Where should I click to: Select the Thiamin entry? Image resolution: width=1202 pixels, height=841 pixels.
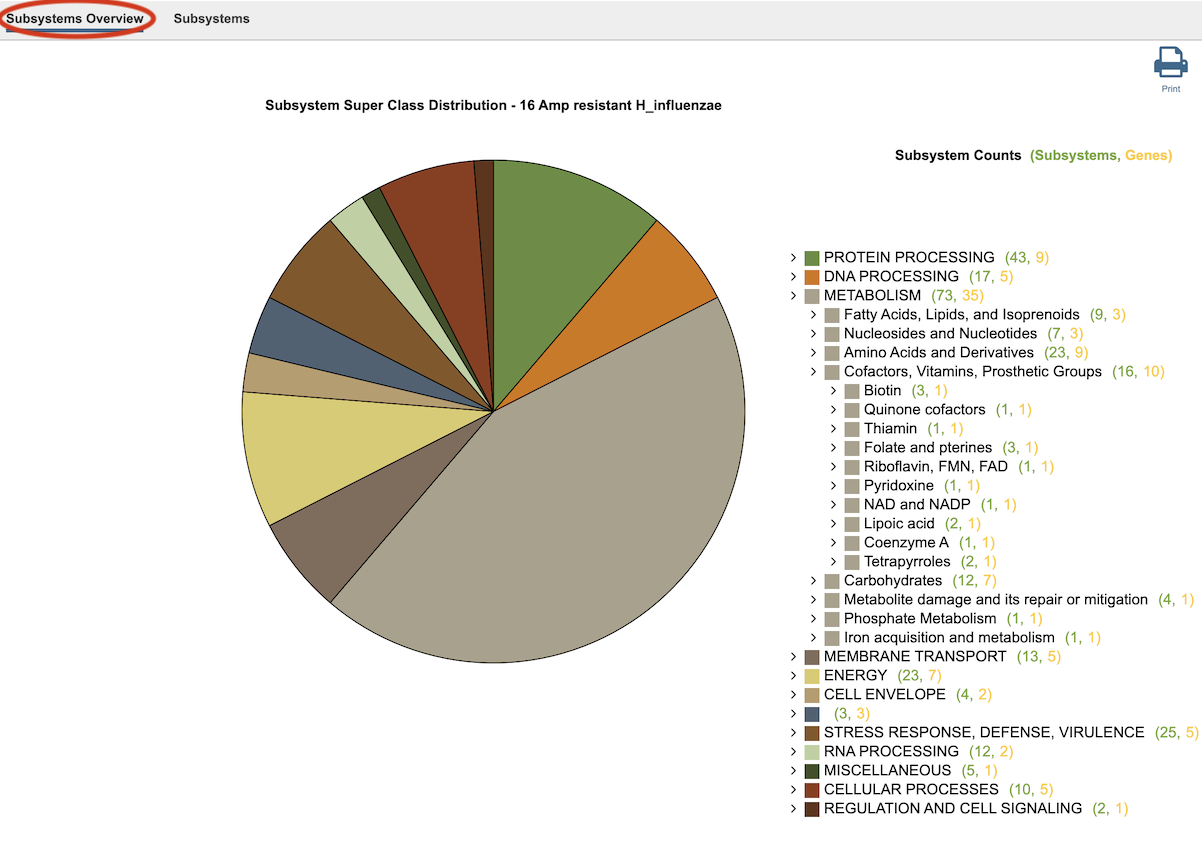tap(890, 428)
